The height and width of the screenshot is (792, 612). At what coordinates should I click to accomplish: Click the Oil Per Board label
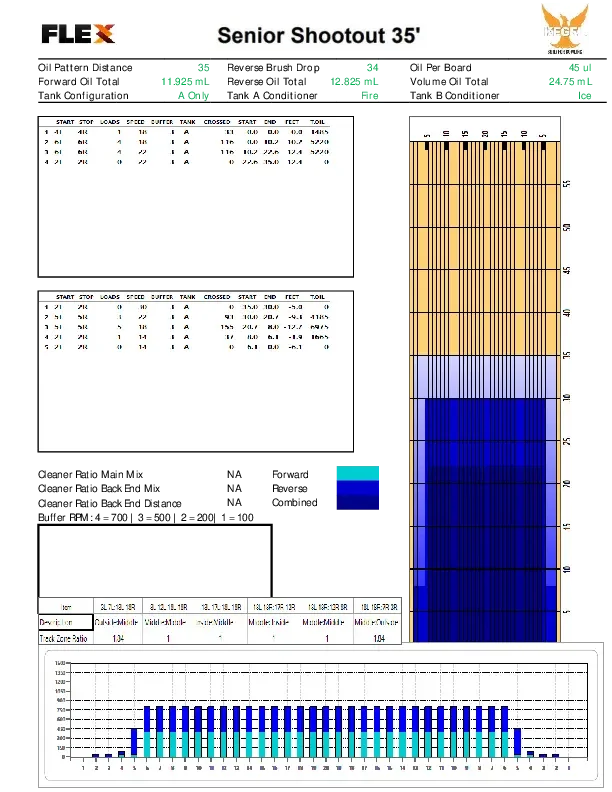click(x=441, y=68)
